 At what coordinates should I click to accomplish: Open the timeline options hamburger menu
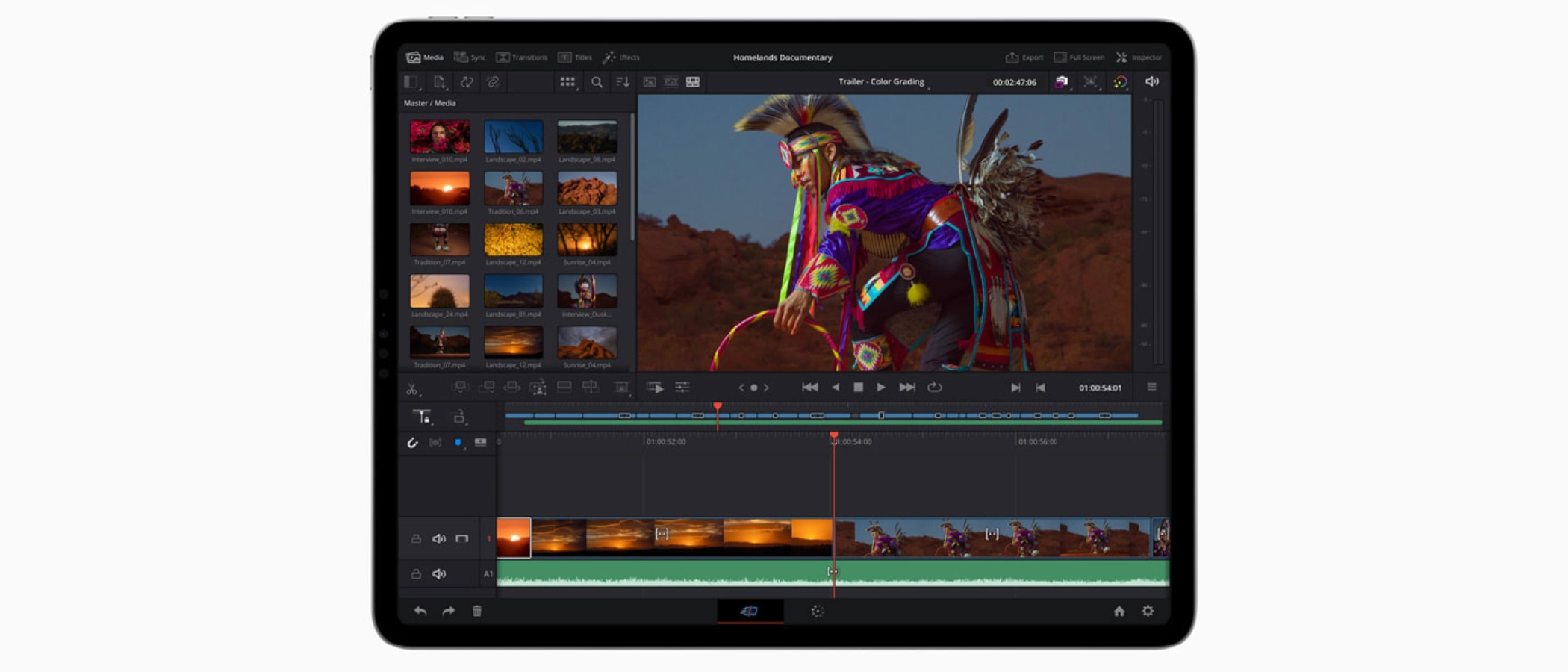1151,387
